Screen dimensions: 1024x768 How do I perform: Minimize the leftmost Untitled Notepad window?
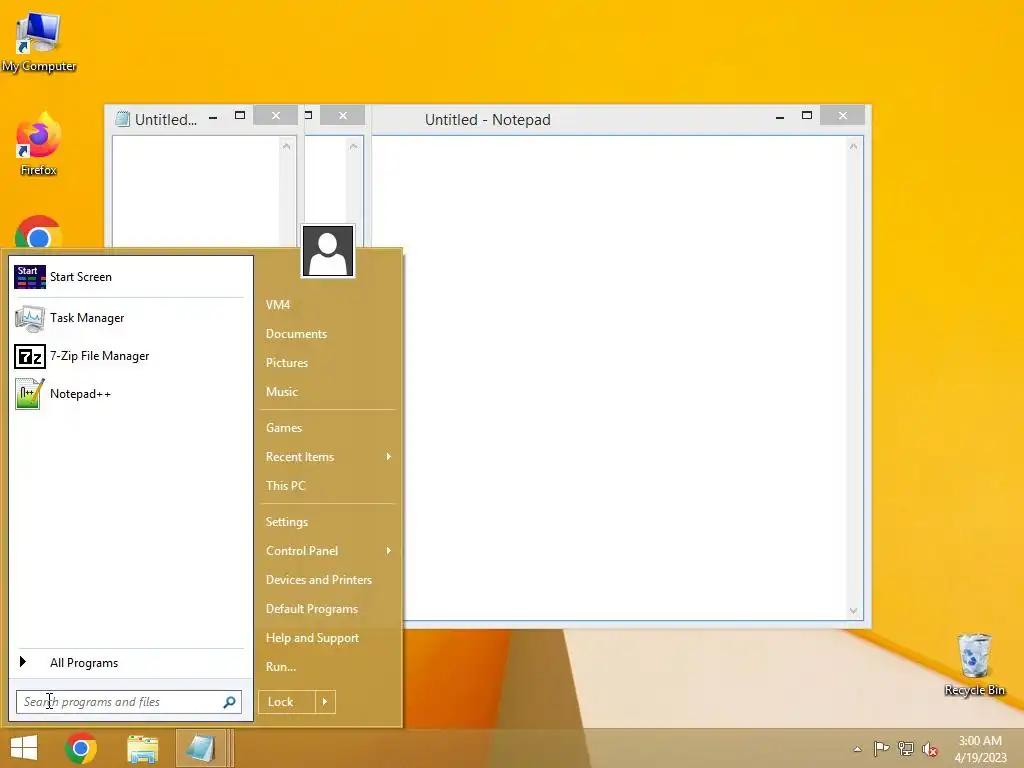coord(213,118)
